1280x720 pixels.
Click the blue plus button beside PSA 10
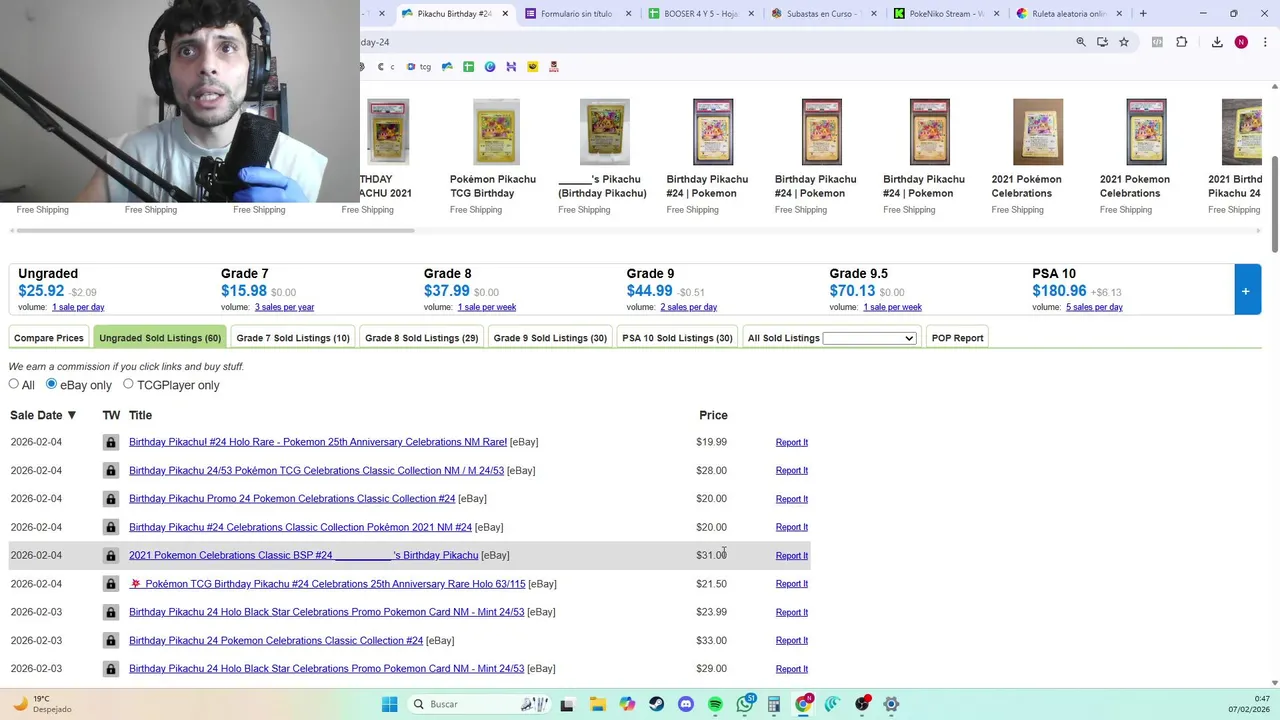[1247, 291]
